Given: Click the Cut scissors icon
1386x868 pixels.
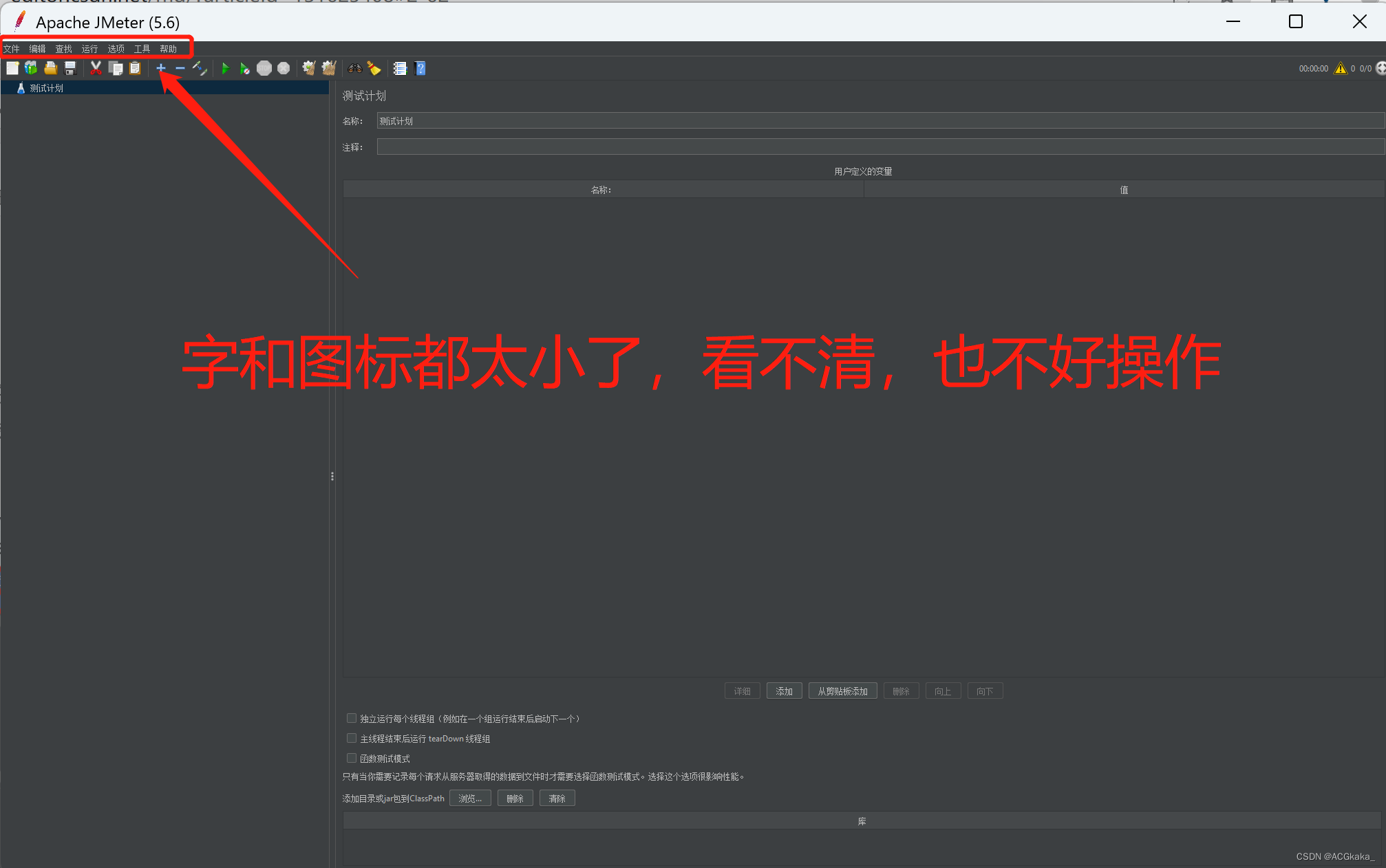Looking at the screenshot, I should (96, 68).
